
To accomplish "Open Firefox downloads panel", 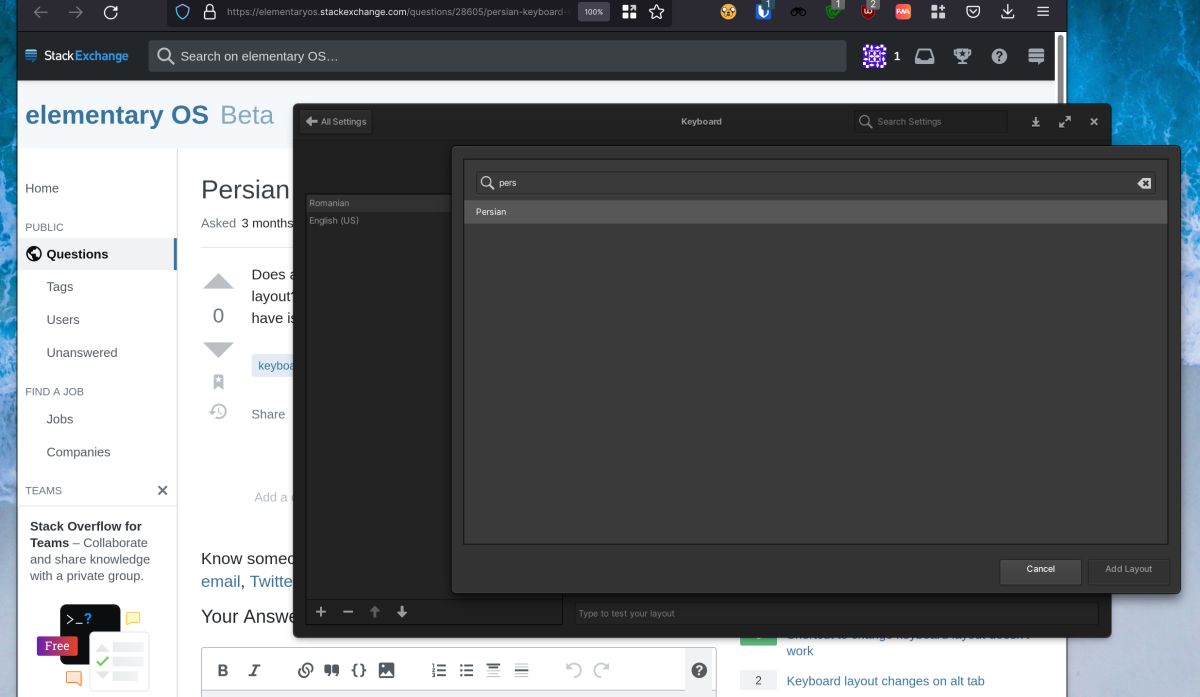I will click(x=1008, y=12).
